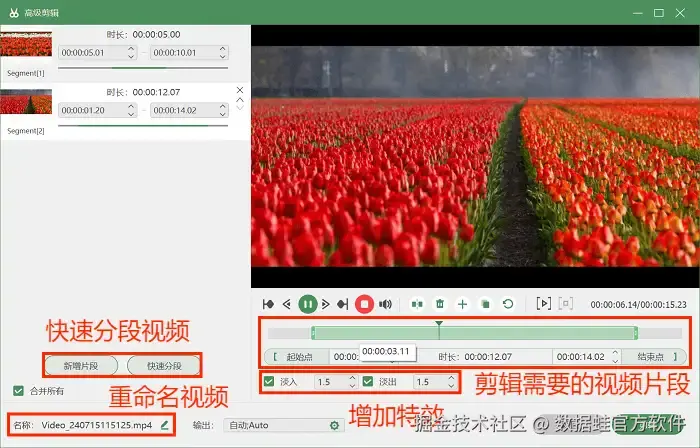Decrease Segment[2] end time 00:00:14.02
Screen dimensions: 700x448
click(x=223, y=114)
